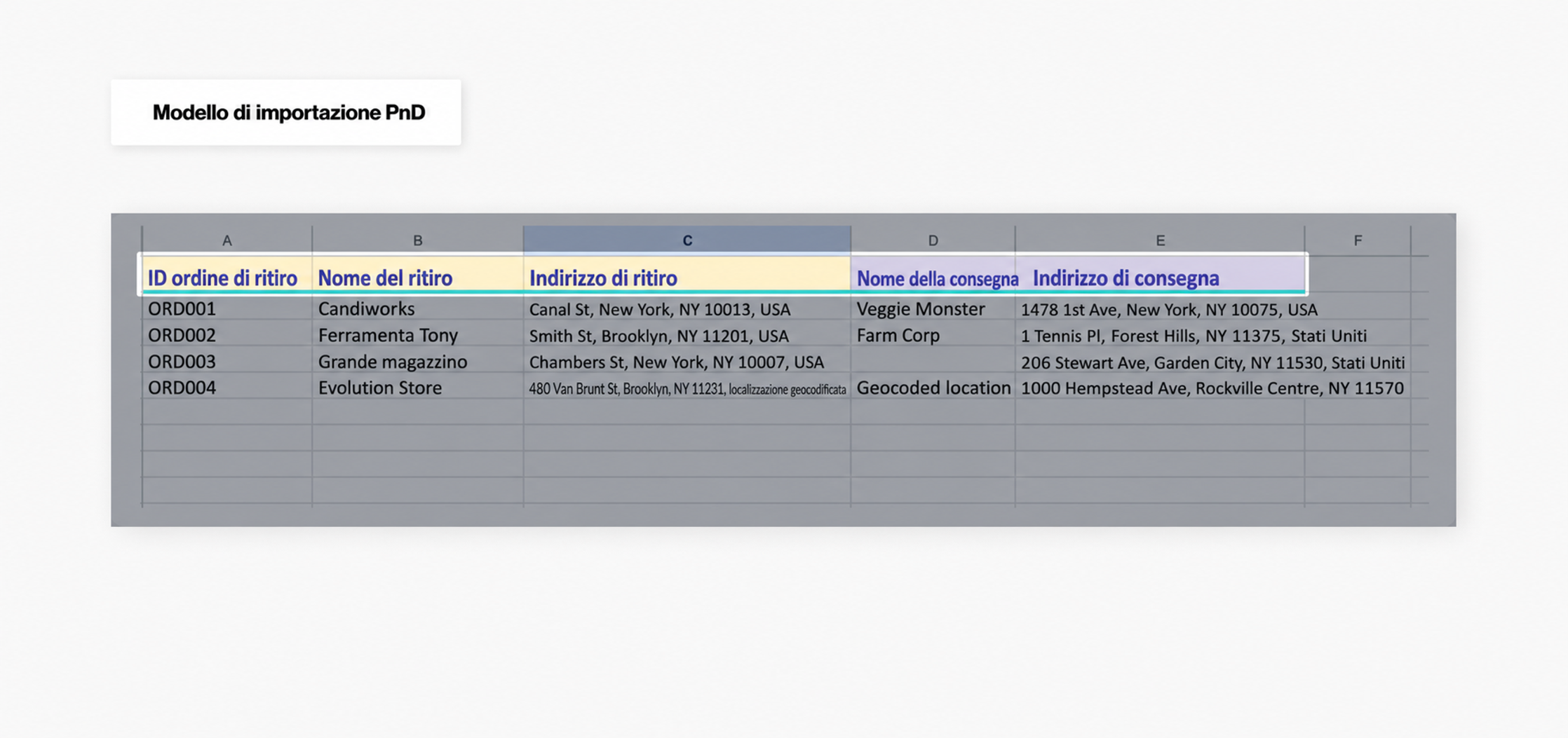Click the 206 Stewart Ave delivery address
This screenshot has width=1568, height=738.
(1212, 362)
